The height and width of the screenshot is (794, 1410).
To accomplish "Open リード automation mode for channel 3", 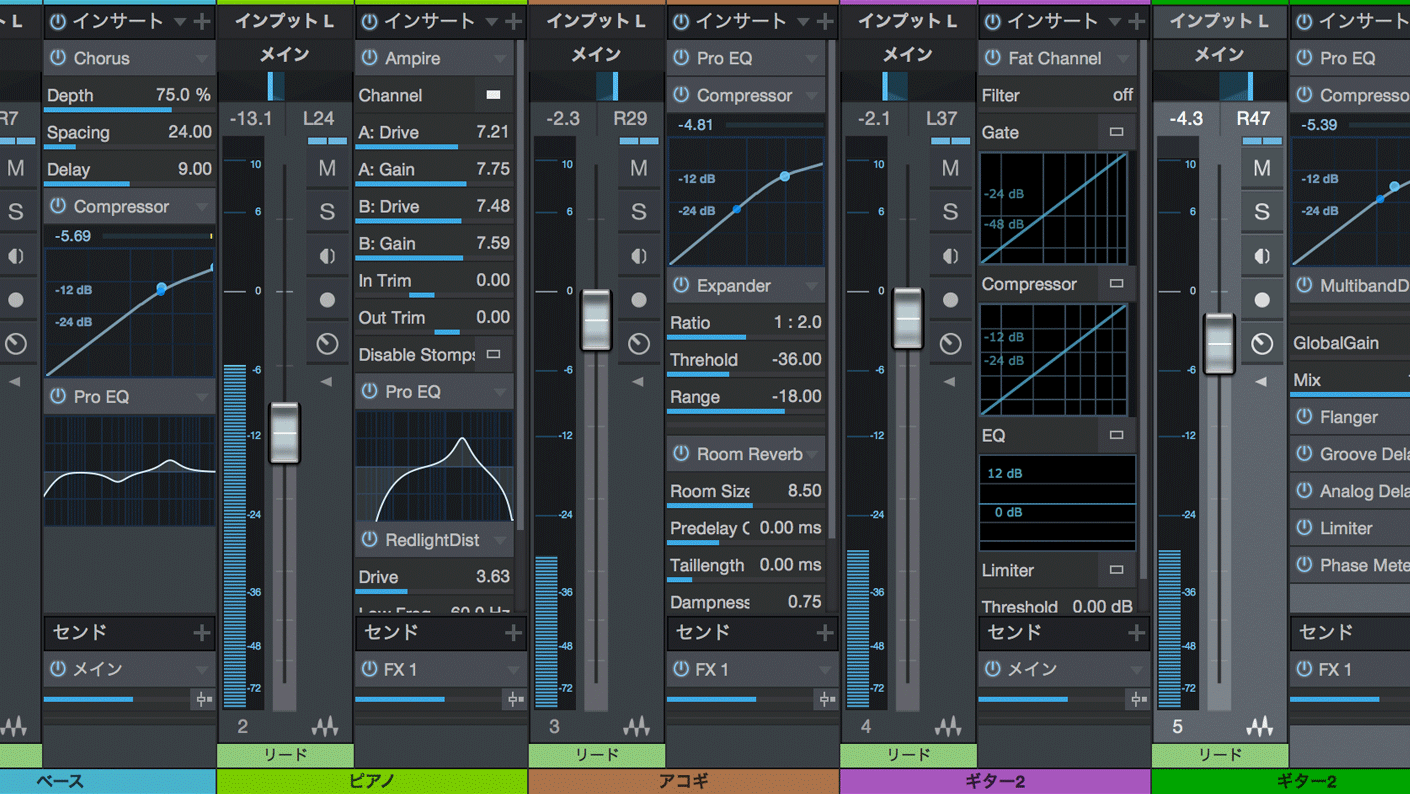I will pyautogui.click(x=597, y=755).
